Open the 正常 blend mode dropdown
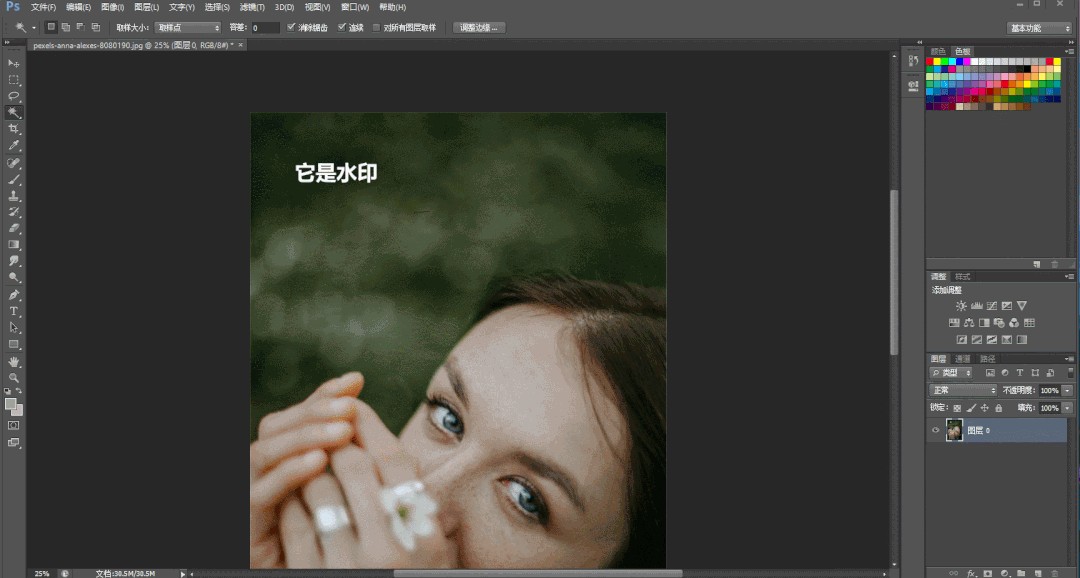Screen dimensions: 1080x578 pos(963,390)
